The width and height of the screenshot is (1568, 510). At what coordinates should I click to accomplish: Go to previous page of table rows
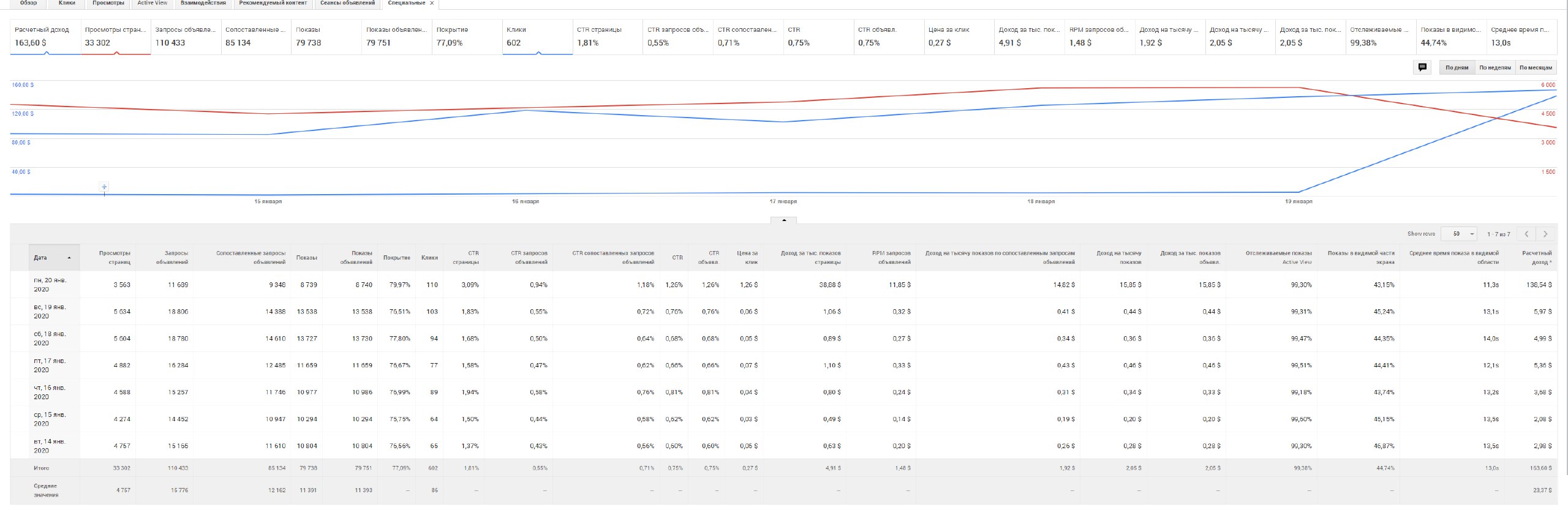(1526, 234)
